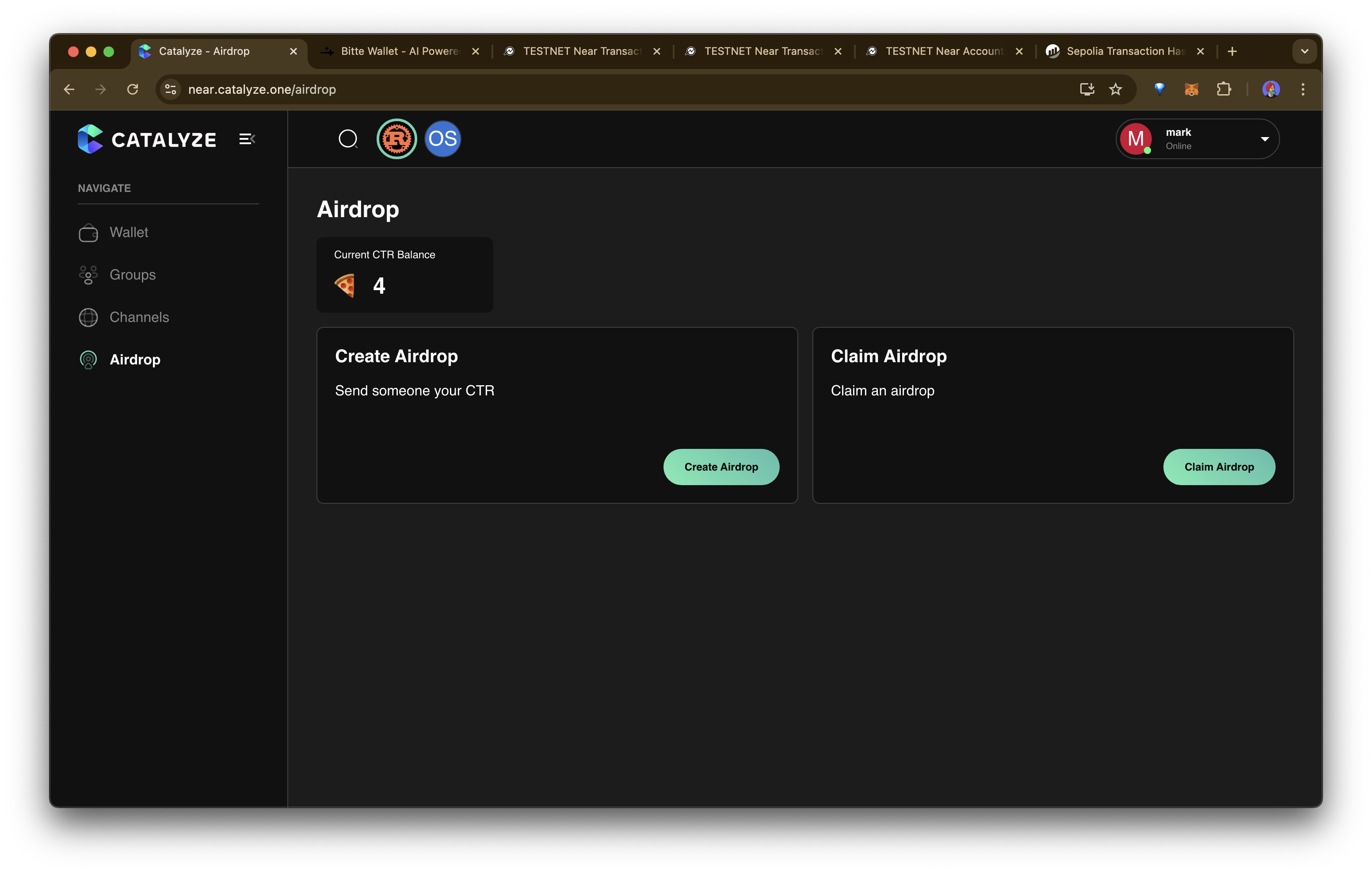The image size is (1372, 873).
Task: Navigate to Groups in the sidebar
Action: tap(132, 275)
